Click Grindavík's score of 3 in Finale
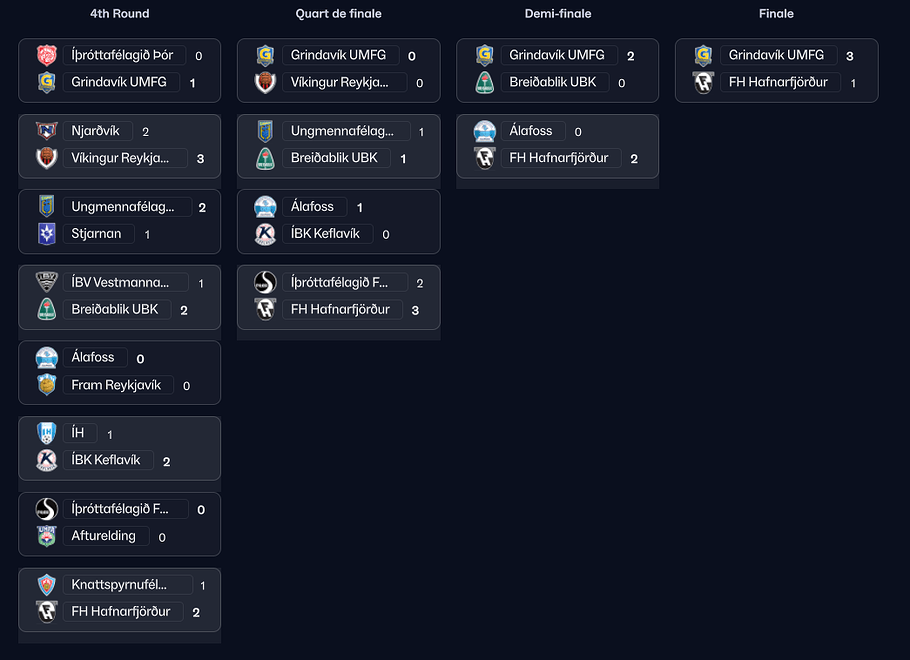910x660 pixels. point(850,56)
